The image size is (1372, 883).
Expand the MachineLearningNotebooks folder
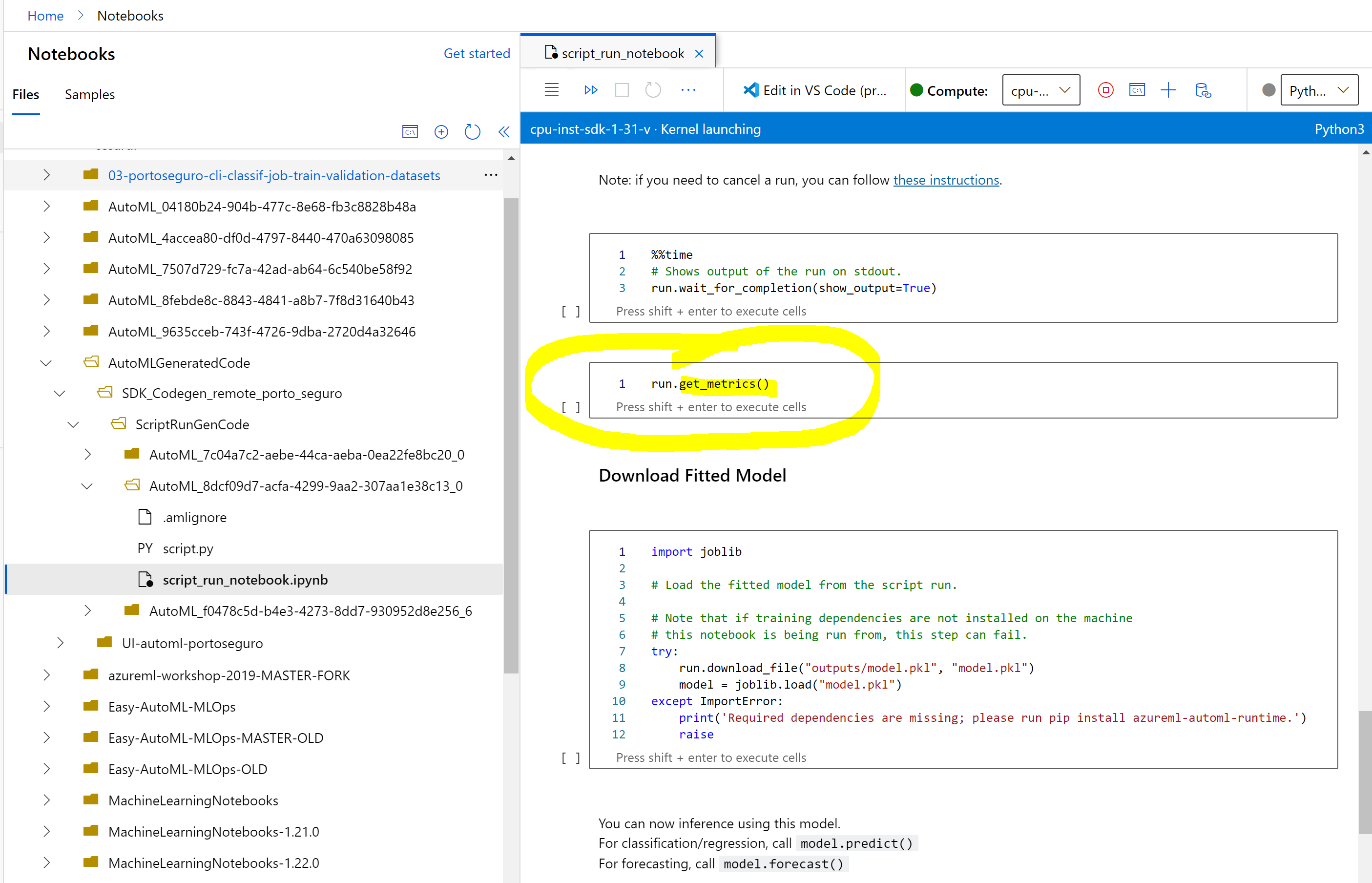[x=46, y=800]
